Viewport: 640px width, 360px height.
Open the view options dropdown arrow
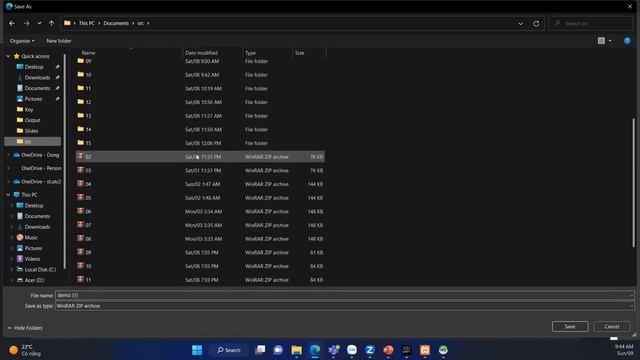coord(610,41)
